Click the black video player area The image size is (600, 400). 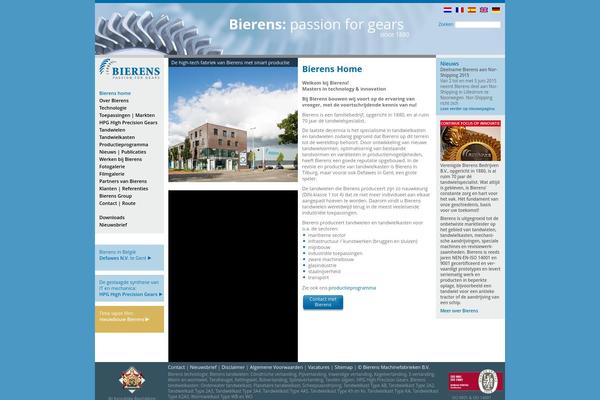coord(233,276)
